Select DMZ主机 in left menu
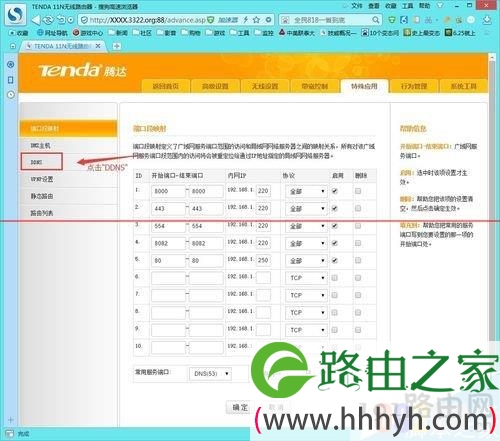500x441 pixels. tap(68, 145)
